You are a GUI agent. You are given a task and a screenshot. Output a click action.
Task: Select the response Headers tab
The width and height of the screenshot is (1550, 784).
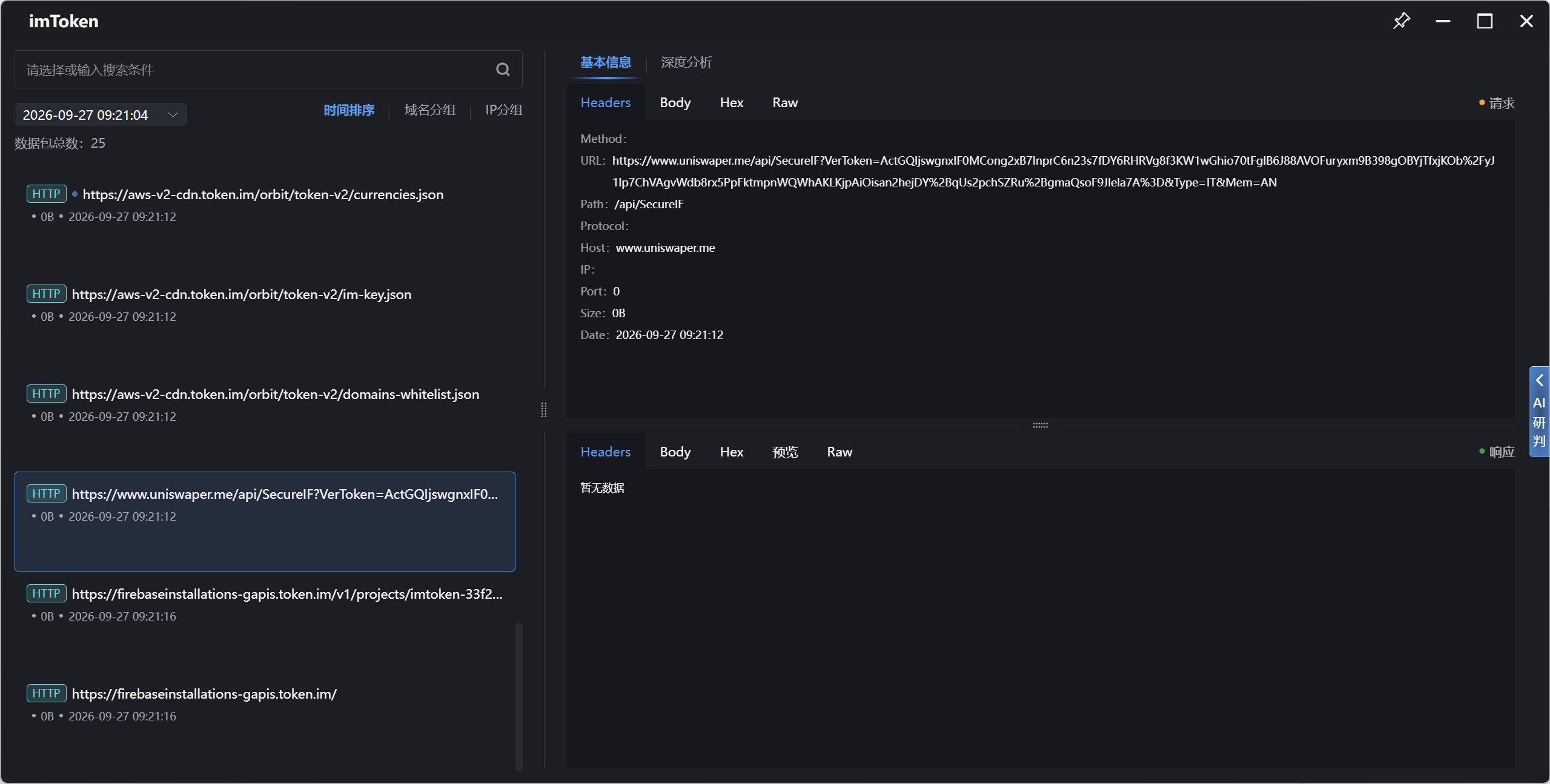tap(606, 452)
